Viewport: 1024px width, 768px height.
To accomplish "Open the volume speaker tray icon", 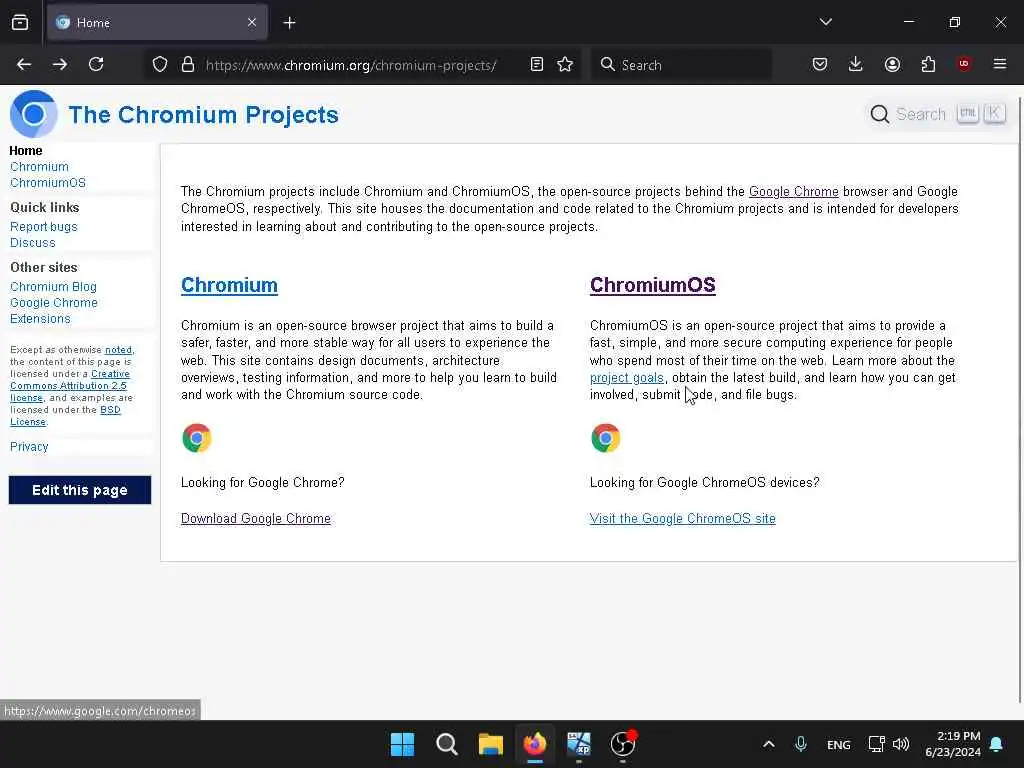I will 901,744.
